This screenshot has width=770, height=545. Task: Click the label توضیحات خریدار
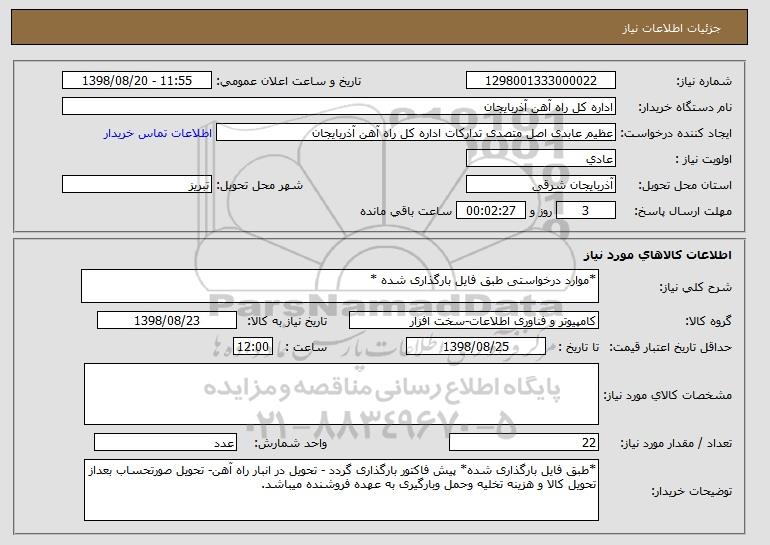[x=691, y=491]
